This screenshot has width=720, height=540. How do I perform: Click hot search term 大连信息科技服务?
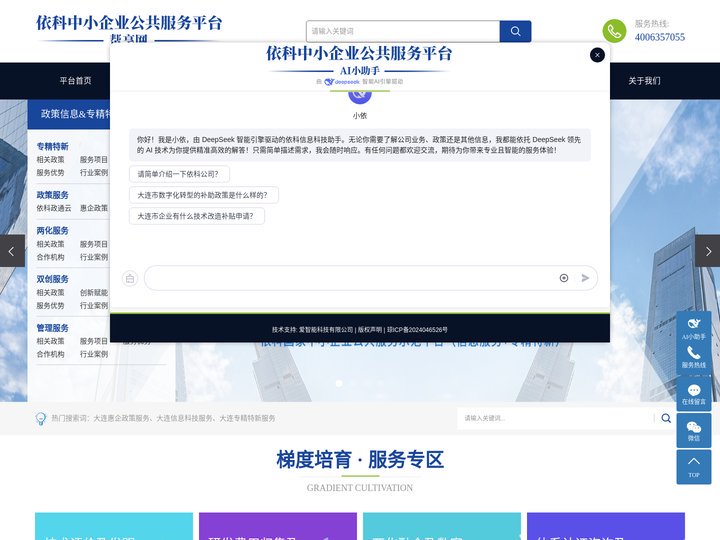tap(185, 418)
